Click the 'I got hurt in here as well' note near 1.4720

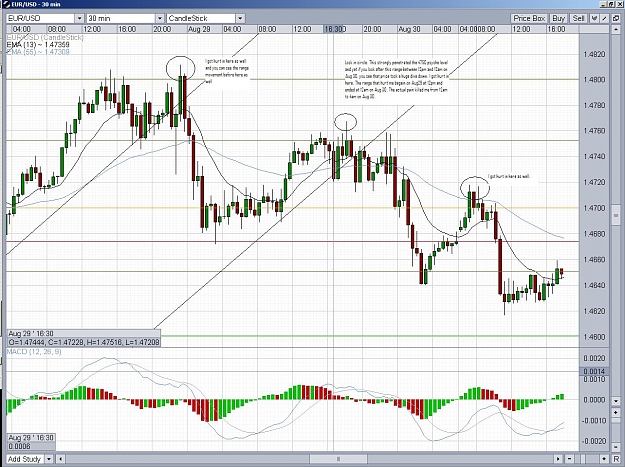[x=509, y=176]
